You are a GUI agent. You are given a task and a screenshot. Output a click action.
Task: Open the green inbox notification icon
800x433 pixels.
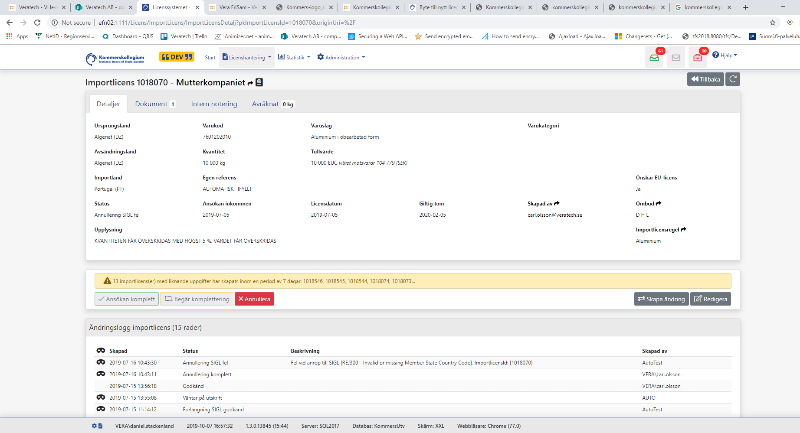coord(654,57)
